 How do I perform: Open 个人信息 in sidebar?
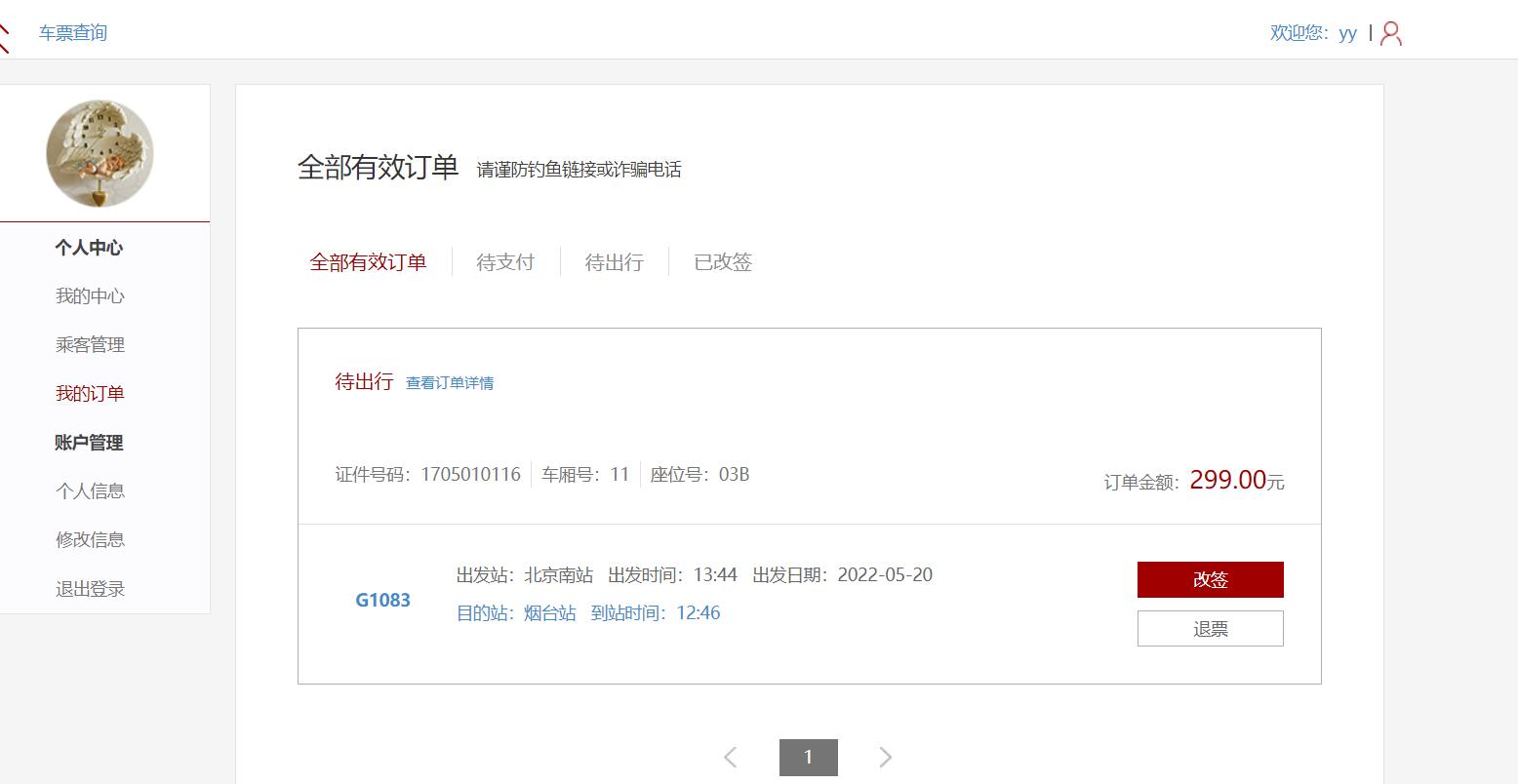pyautogui.click(x=90, y=491)
